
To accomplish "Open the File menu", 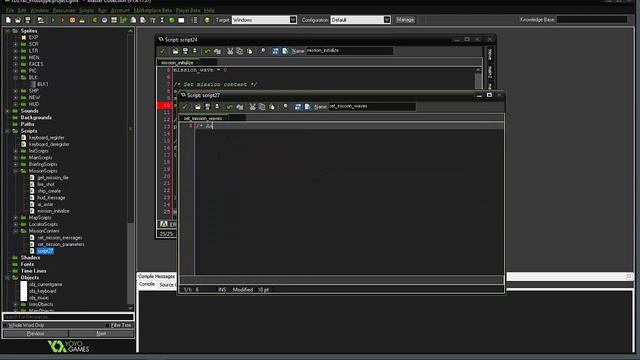I will 9,10.
